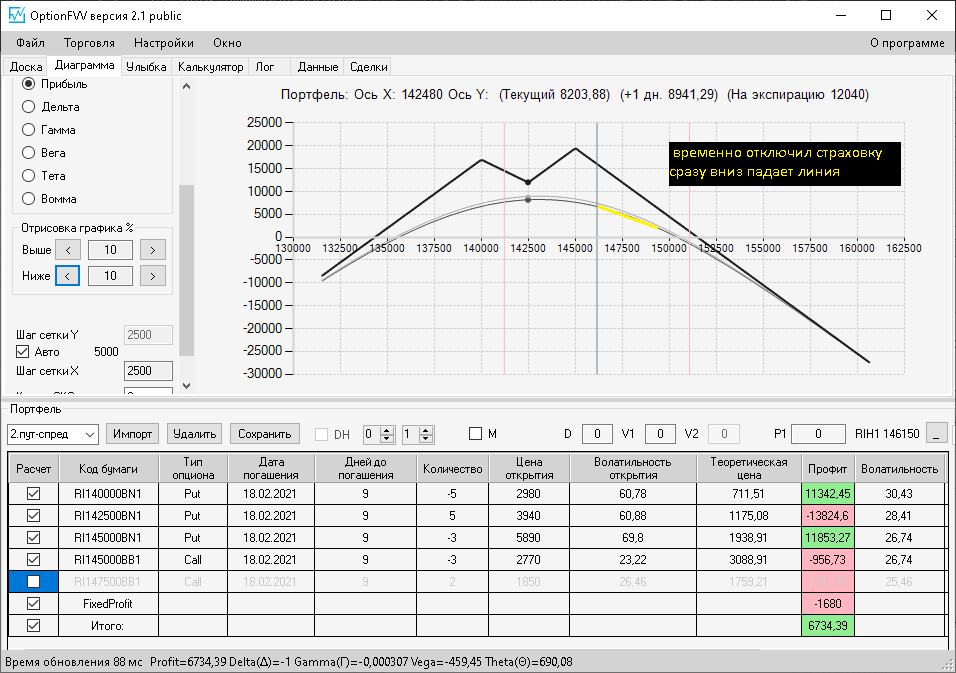The image size is (956, 673).
Task: Toggle the Авто grid step checkbox
Action: click(x=23, y=352)
